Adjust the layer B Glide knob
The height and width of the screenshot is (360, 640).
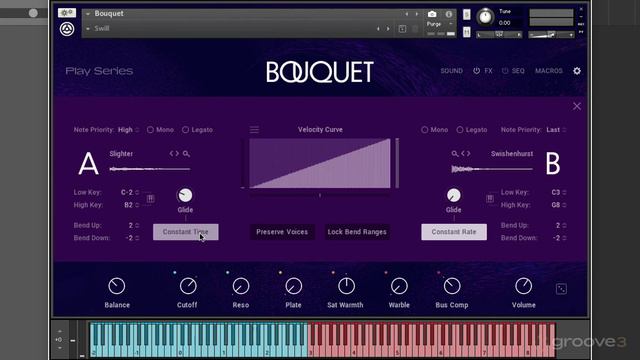[x=453, y=196]
